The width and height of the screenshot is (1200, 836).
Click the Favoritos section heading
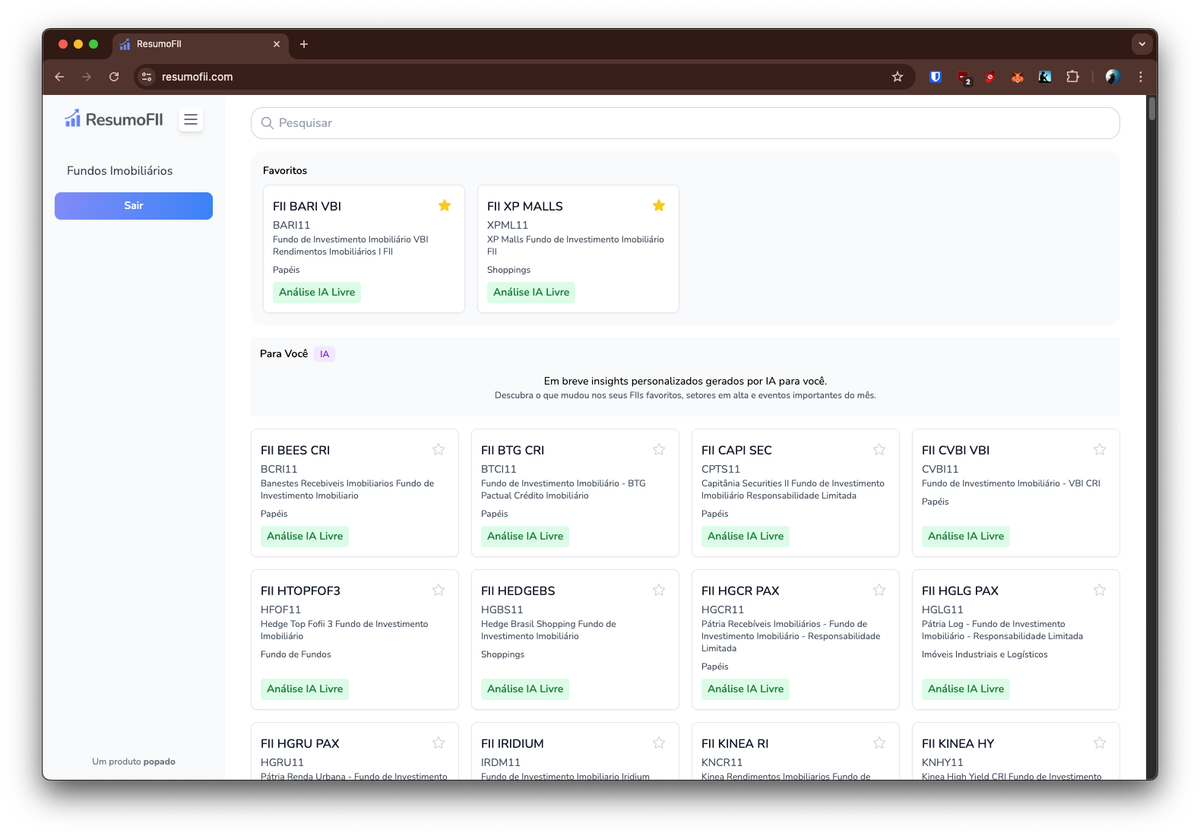(x=285, y=171)
